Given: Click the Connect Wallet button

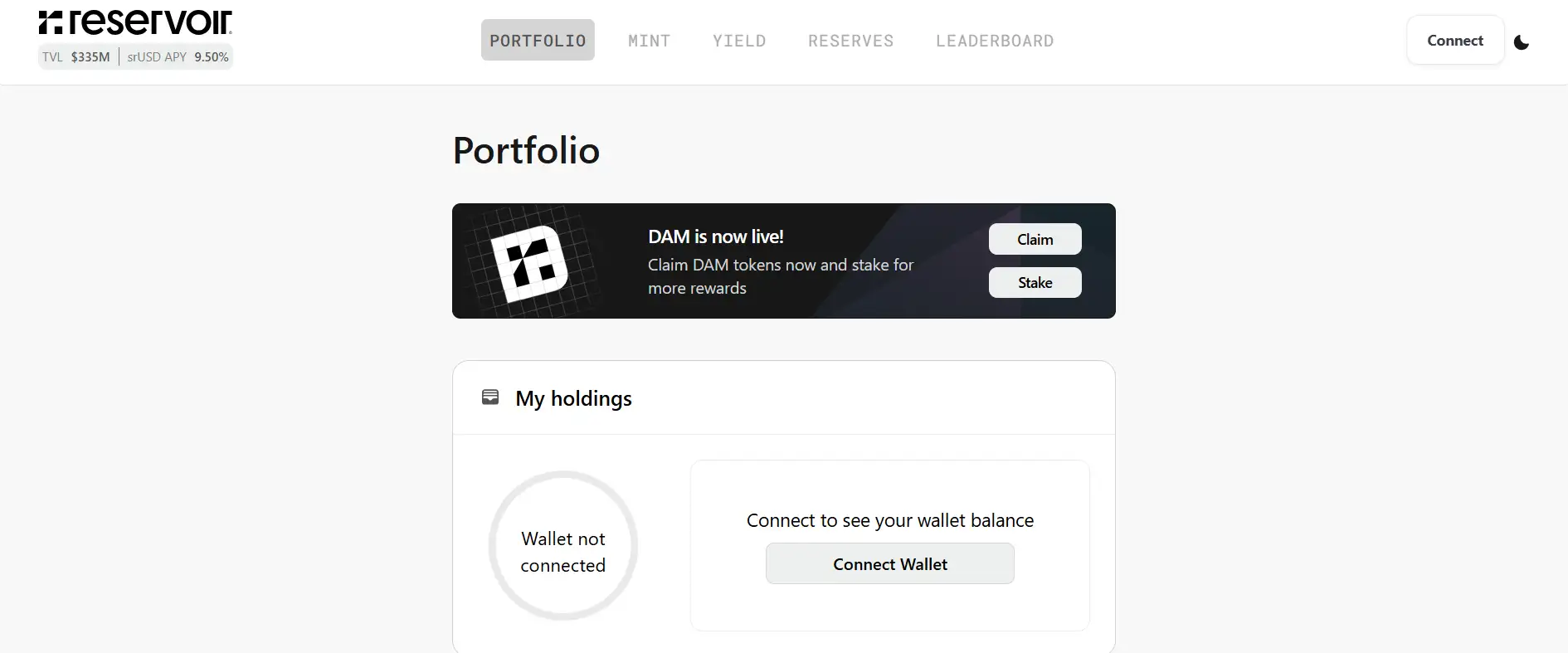Looking at the screenshot, I should click(889, 564).
